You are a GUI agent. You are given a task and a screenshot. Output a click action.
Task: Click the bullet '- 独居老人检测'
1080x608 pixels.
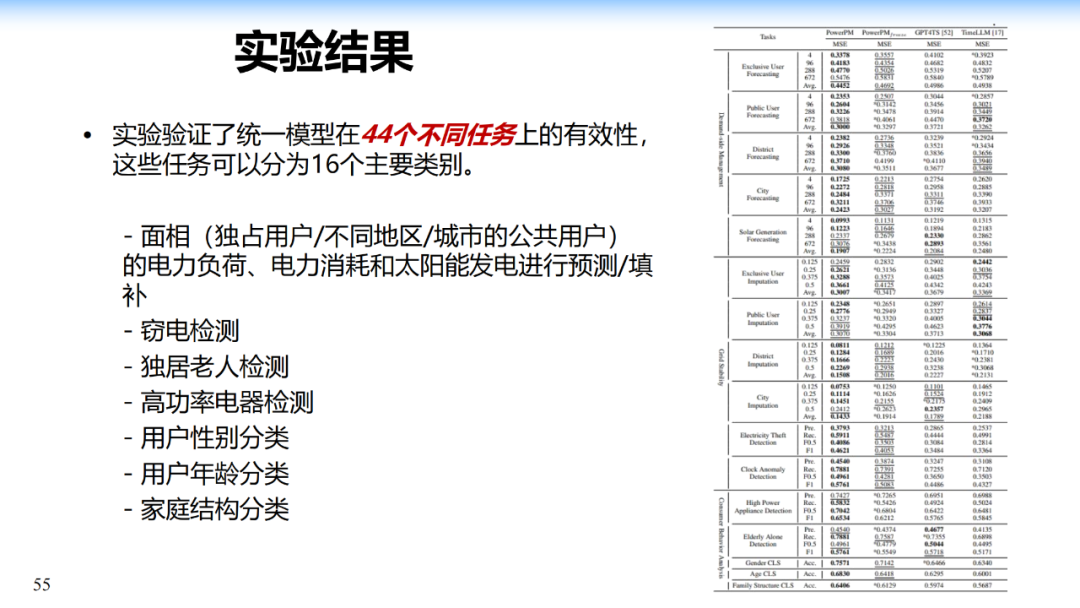click(206, 367)
